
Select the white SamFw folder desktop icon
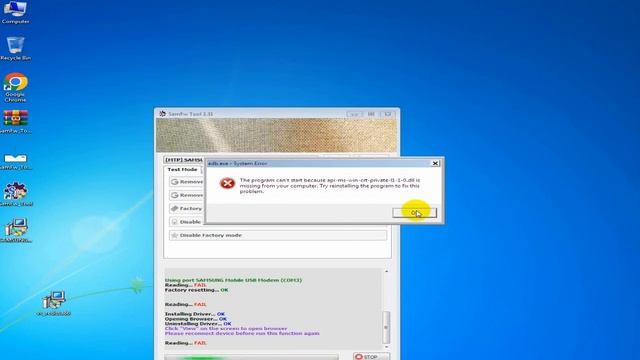pos(16,161)
